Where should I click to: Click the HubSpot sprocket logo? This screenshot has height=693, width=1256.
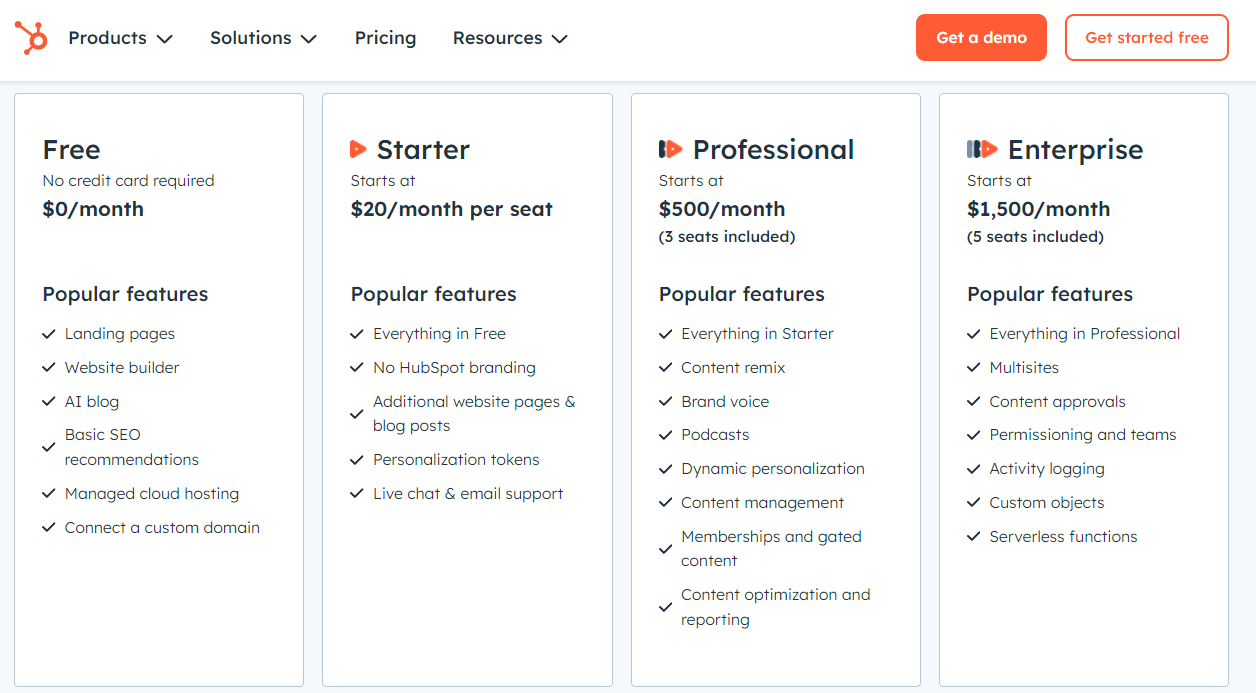[31, 38]
